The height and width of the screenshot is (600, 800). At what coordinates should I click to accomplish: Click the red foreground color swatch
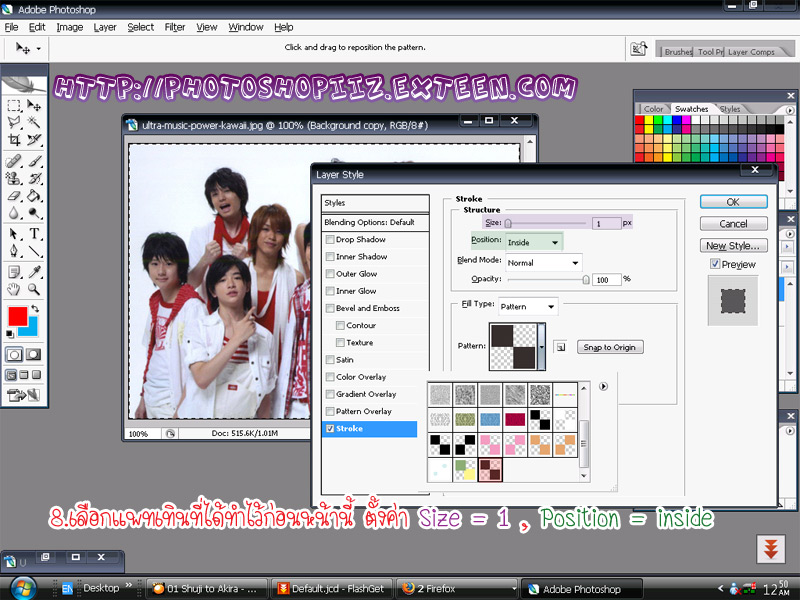pyautogui.click(x=17, y=317)
